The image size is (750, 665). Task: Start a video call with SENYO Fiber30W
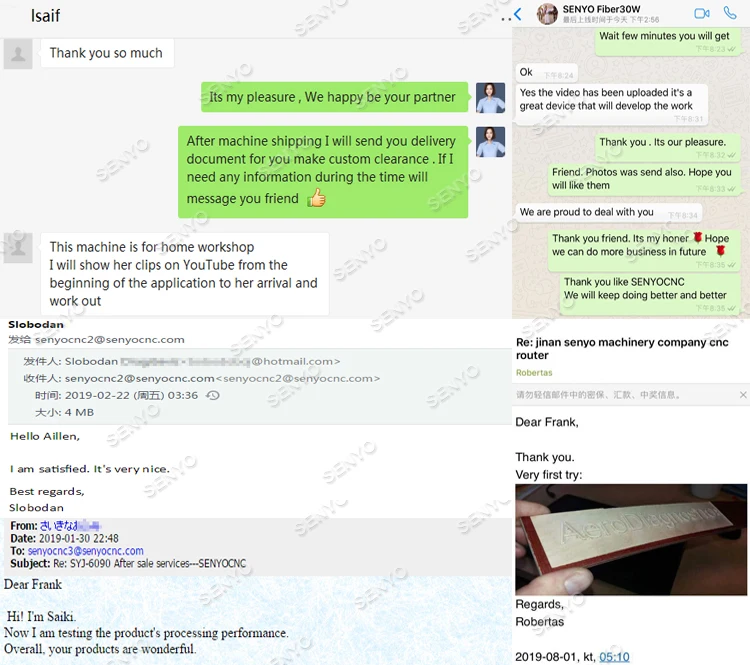coord(701,13)
